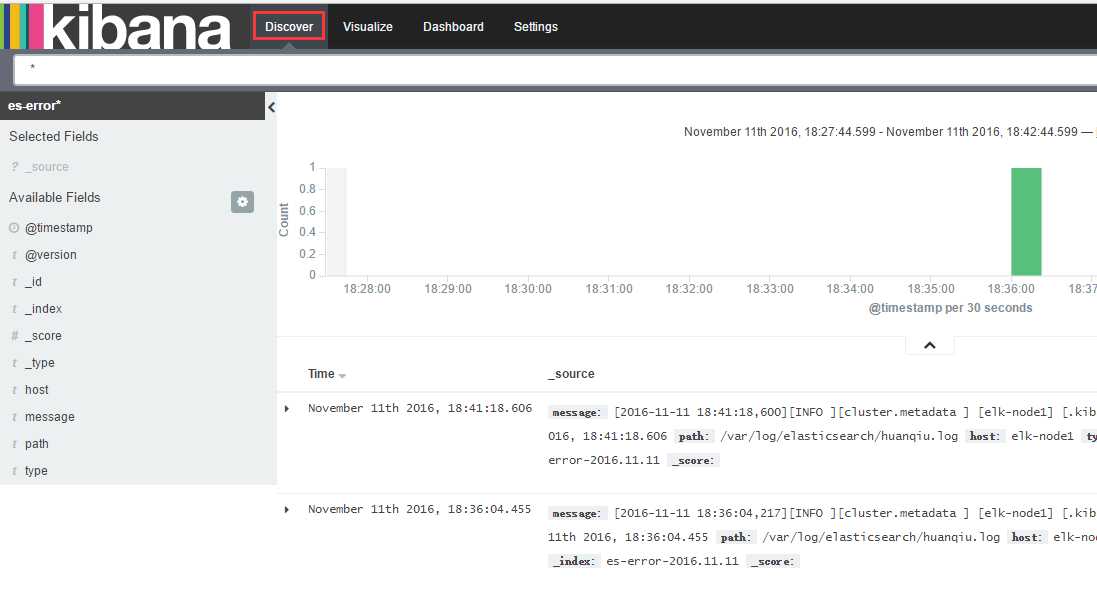
Task: Click the number icon beside _score
Action: 14,336
